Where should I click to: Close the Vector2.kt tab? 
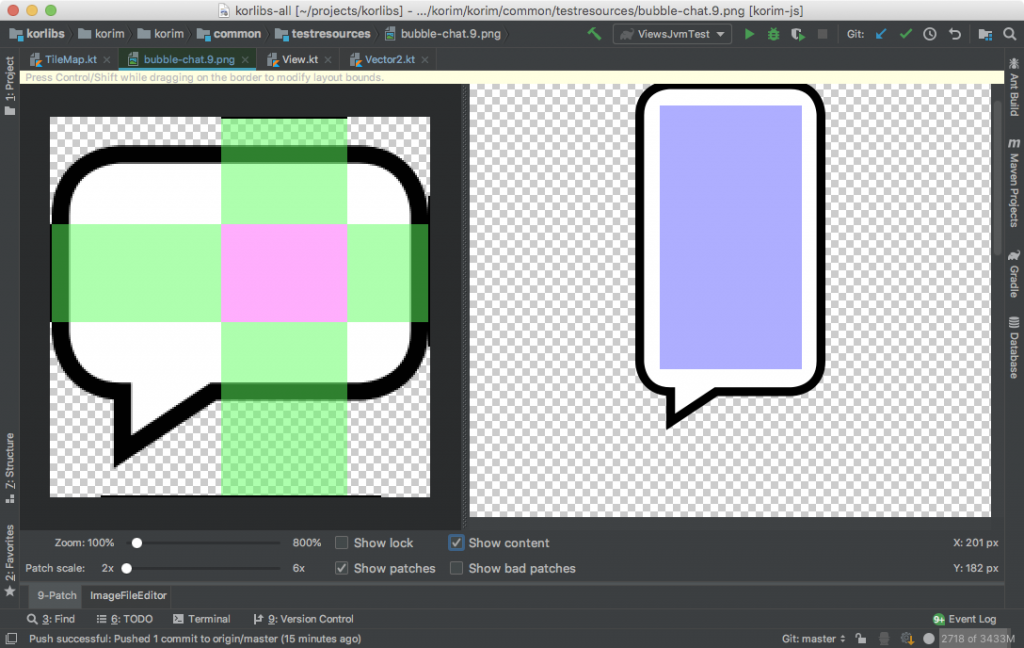[423, 59]
